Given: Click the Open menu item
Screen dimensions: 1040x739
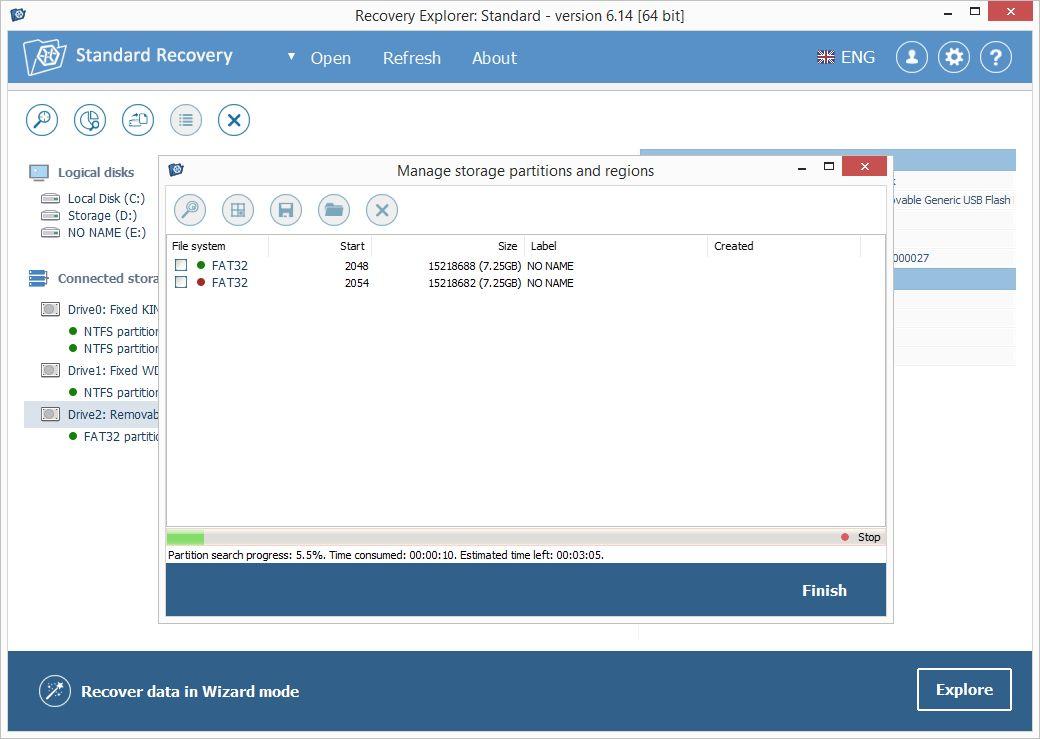Looking at the screenshot, I should [x=330, y=58].
